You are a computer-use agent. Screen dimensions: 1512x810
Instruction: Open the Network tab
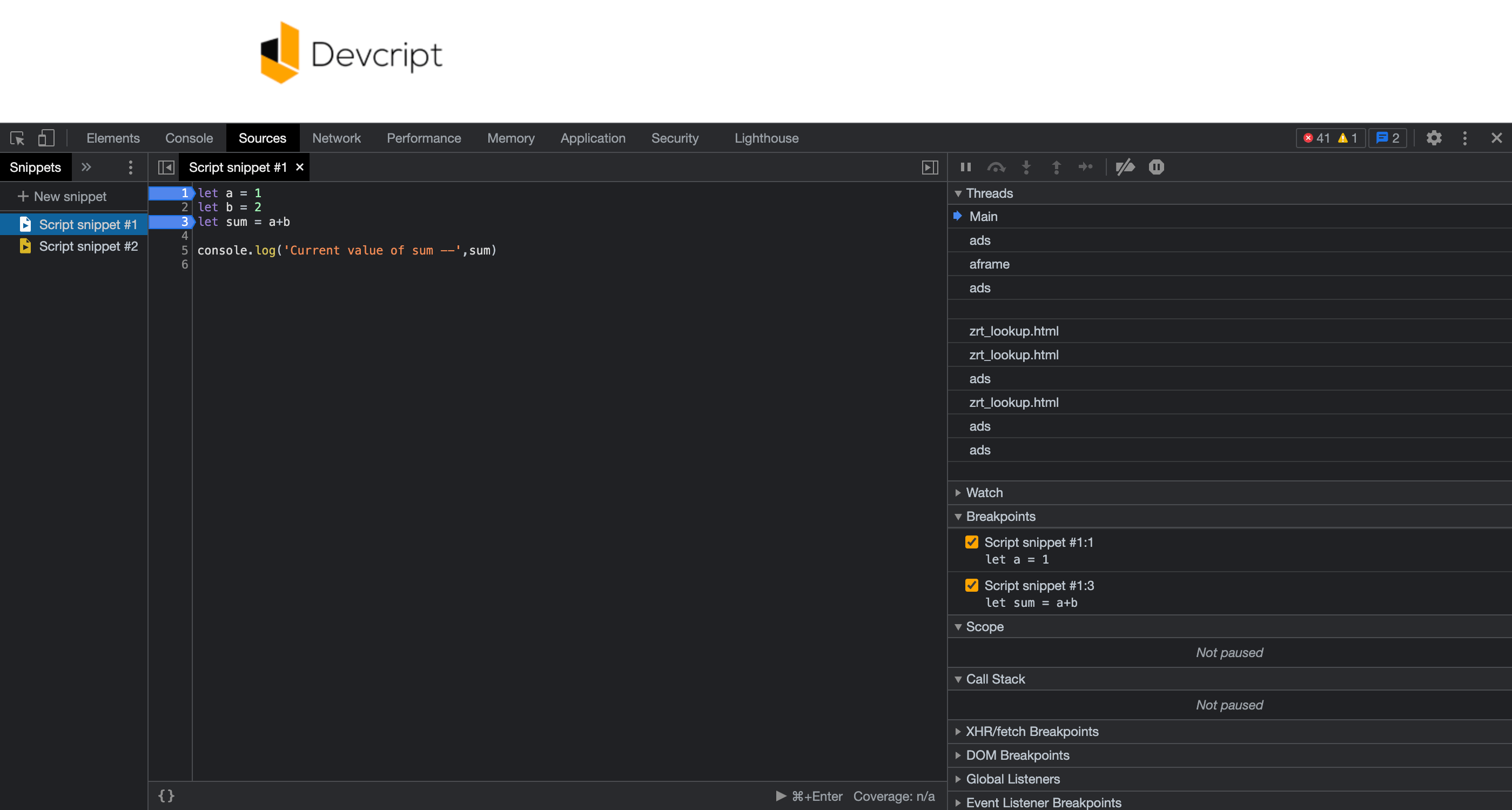point(337,138)
